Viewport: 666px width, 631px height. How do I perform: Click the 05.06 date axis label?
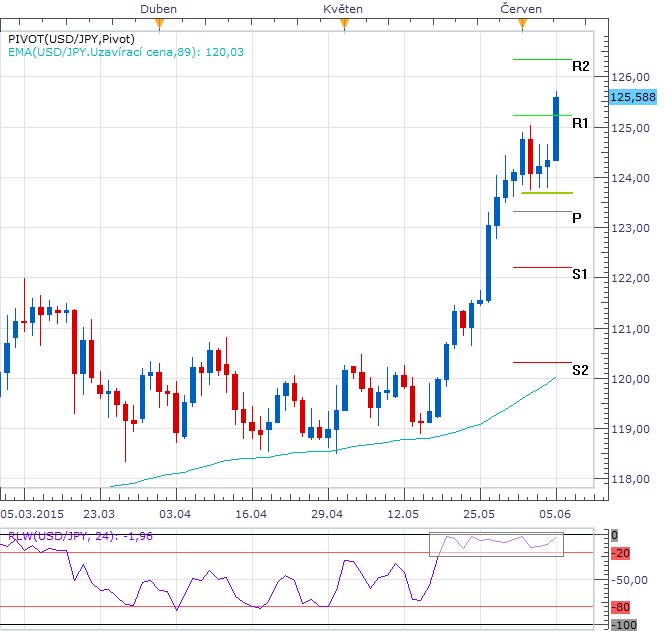(x=555, y=514)
